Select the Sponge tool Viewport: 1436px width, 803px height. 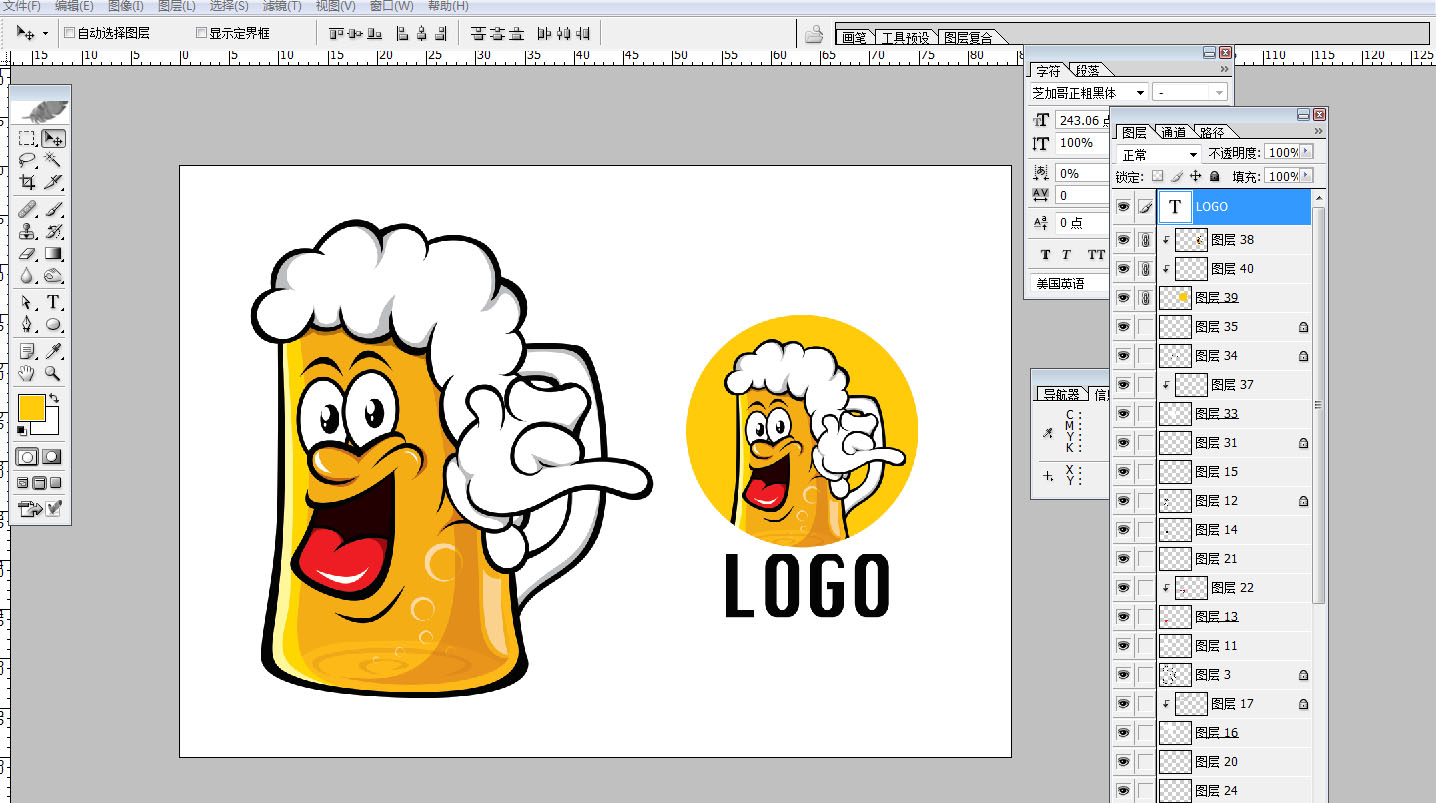click(x=53, y=276)
